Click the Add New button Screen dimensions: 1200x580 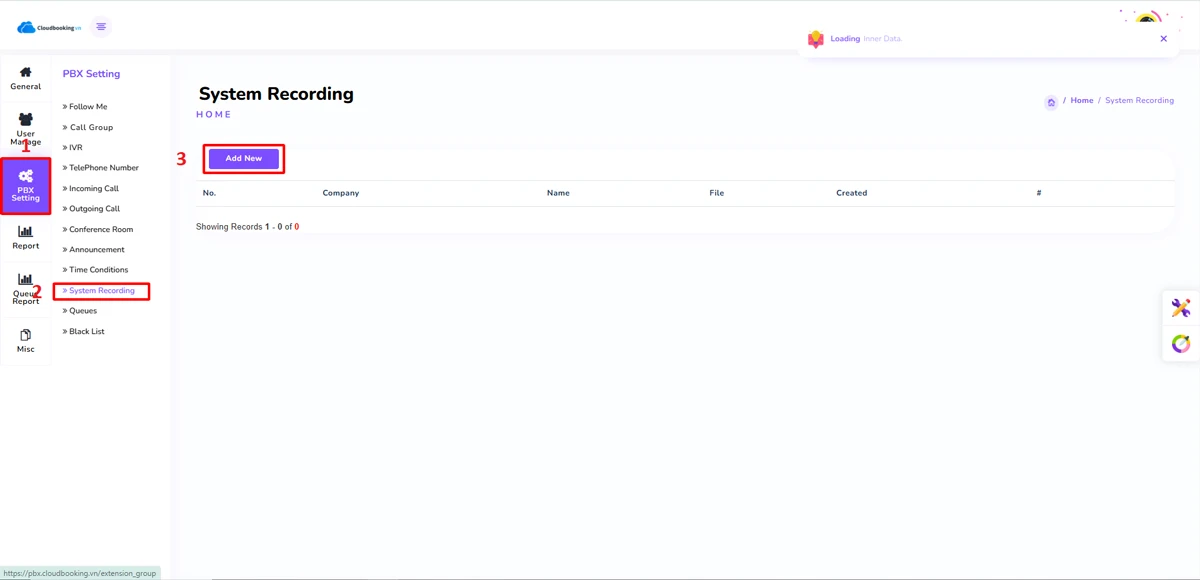click(244, 158)
